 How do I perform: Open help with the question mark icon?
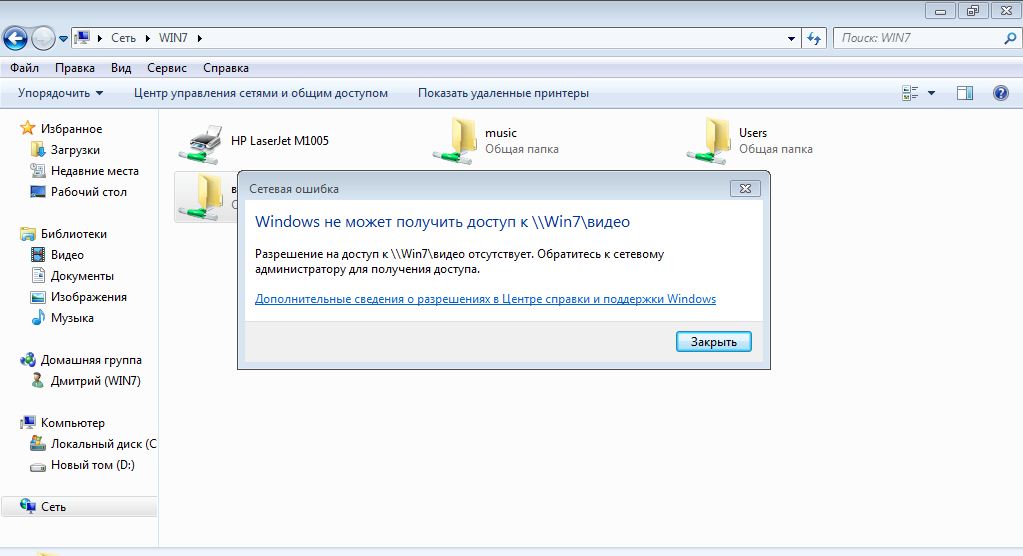(x=1001, y=93)
